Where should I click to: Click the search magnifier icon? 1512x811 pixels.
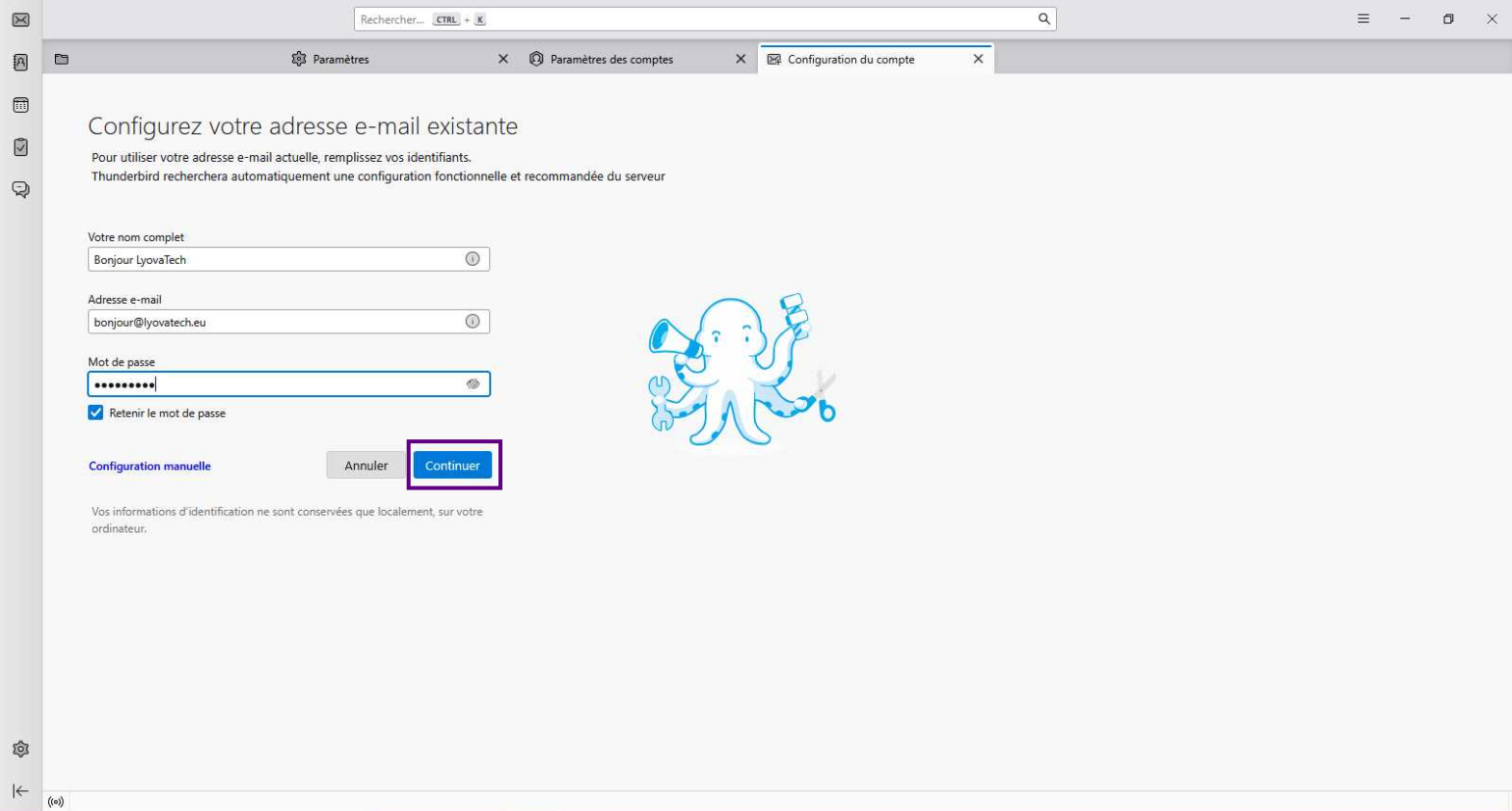[x=1044, y=19]
